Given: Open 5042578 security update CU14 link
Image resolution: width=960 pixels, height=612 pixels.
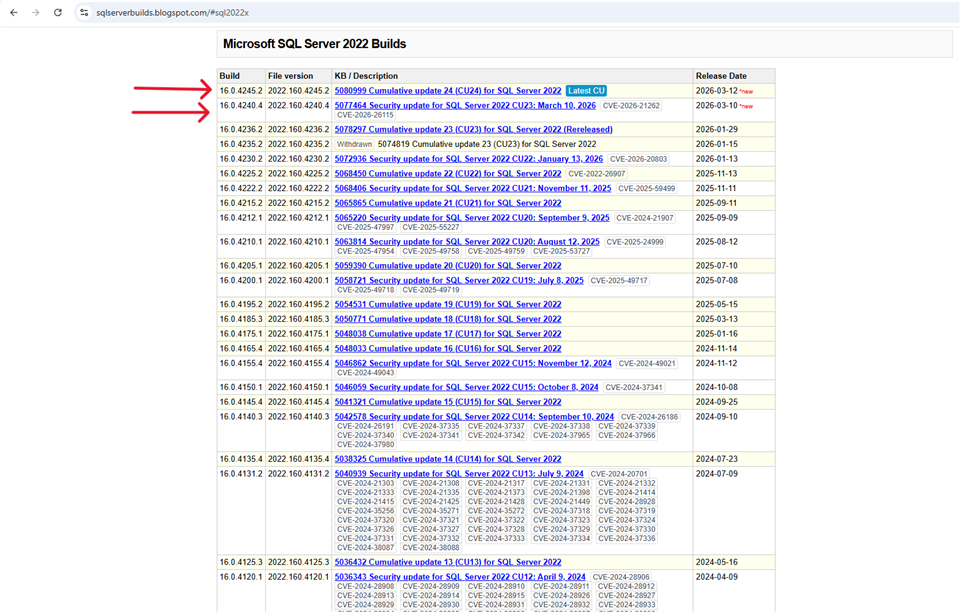Looking at the screenshot, I should pos(474,416).
